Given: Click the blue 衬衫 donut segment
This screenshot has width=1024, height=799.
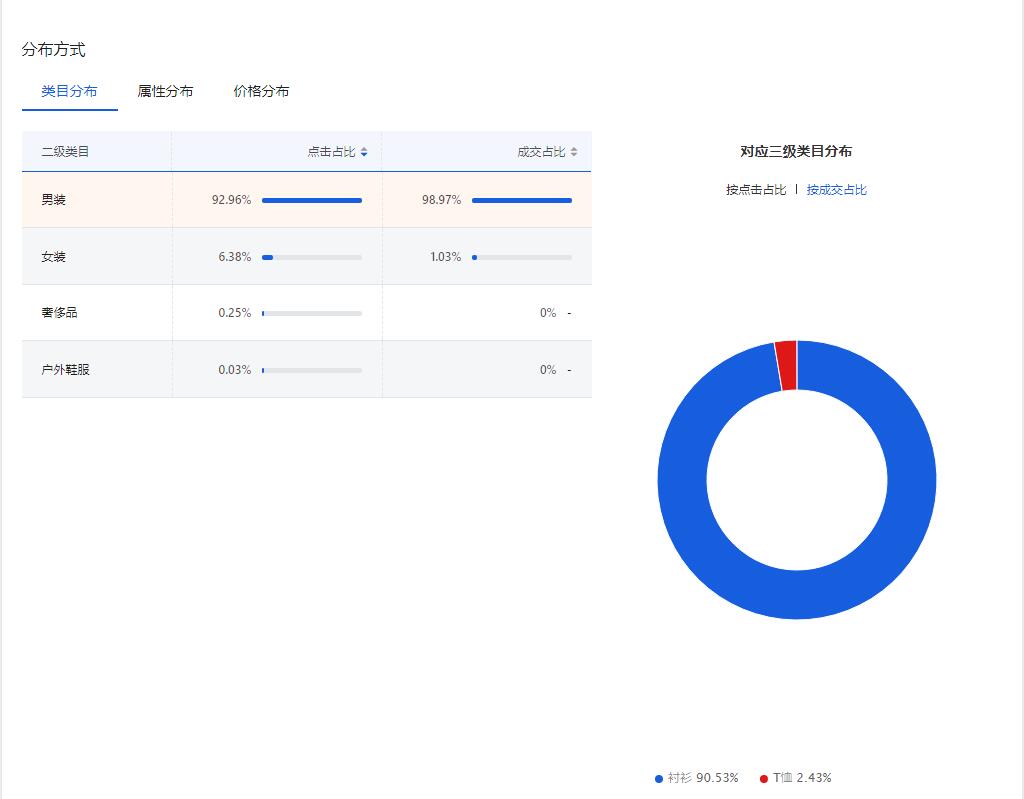Looking at the screenshot, I should tap(797, 595).
